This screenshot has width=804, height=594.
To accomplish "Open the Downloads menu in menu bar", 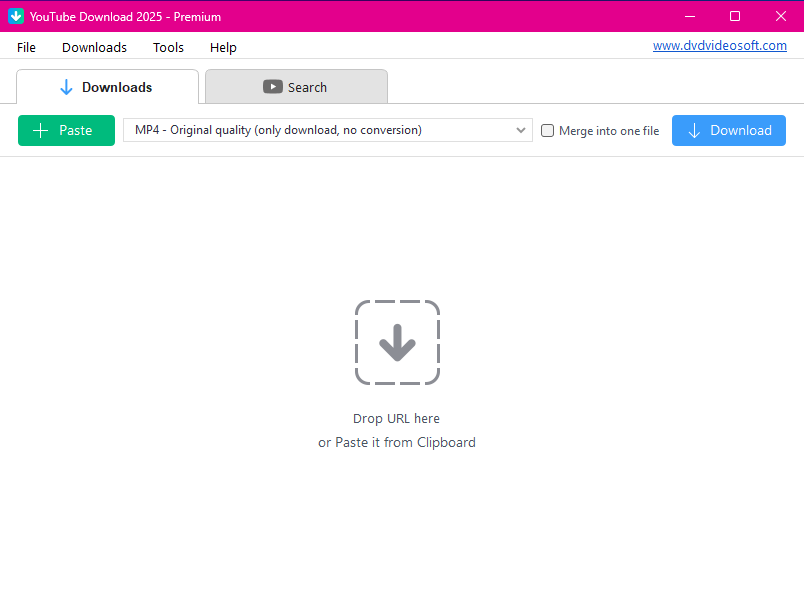I will (94, 47).
